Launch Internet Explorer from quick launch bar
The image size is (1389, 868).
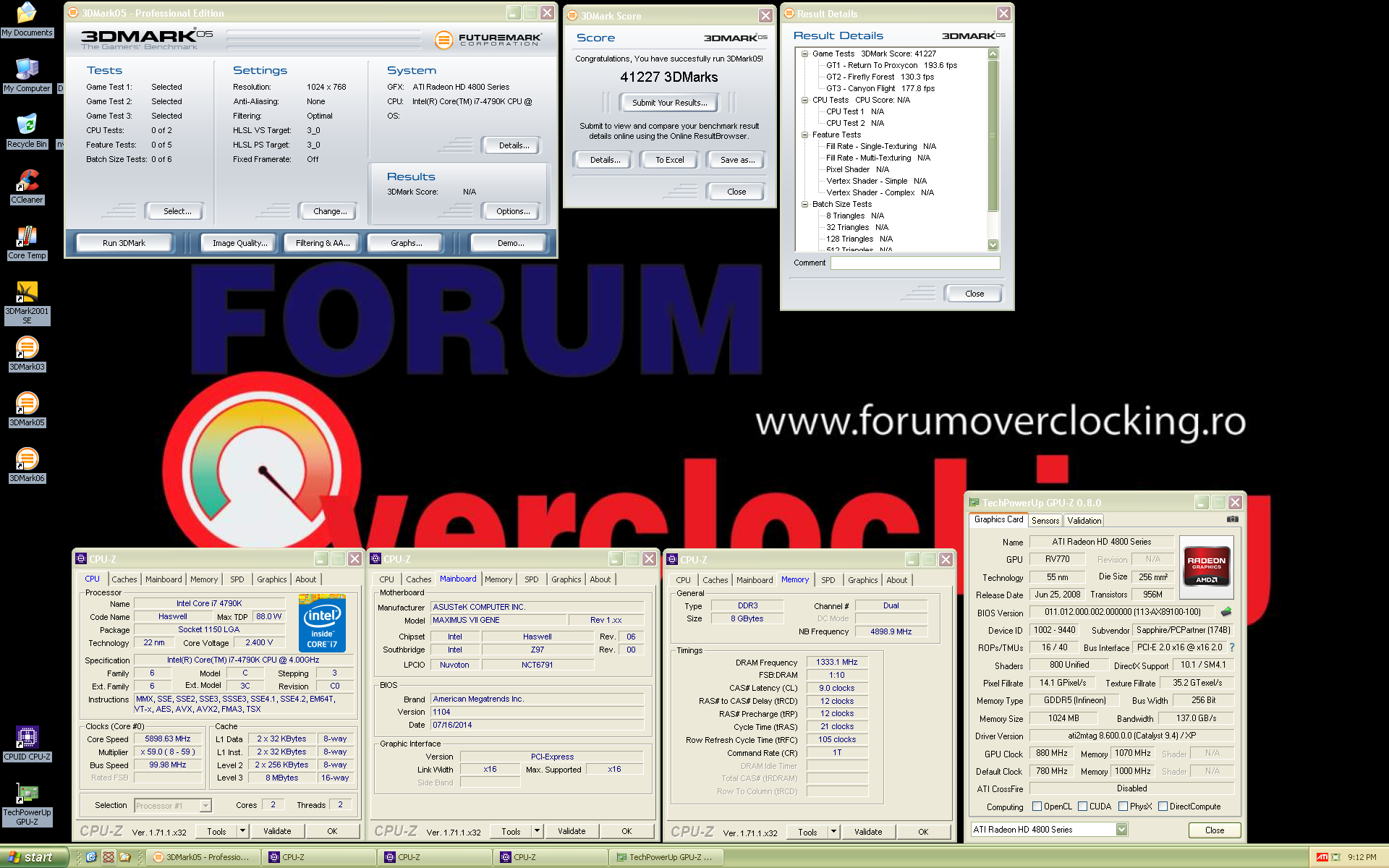[x=91, y=857]
